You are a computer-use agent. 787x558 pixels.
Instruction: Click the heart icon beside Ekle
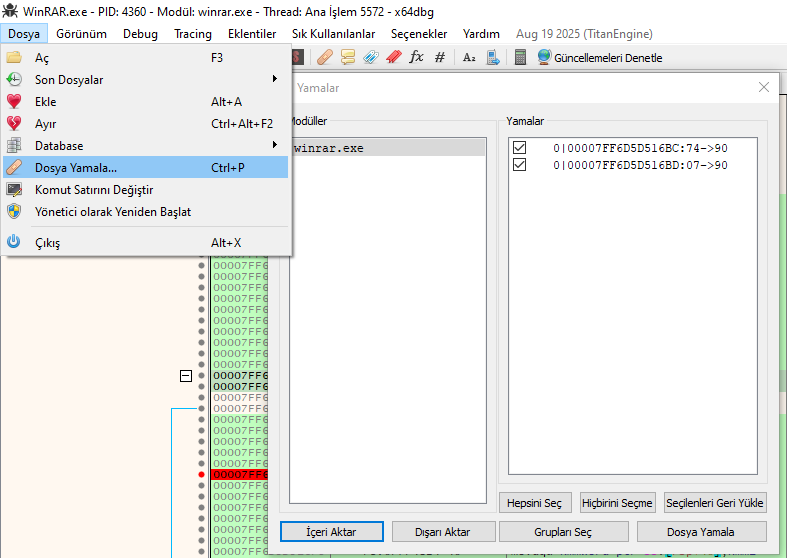click(14, 101)
